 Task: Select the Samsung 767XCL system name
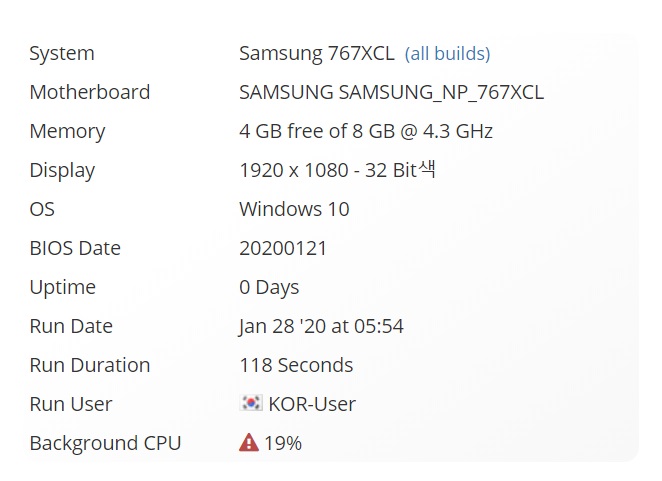(317, 54)
